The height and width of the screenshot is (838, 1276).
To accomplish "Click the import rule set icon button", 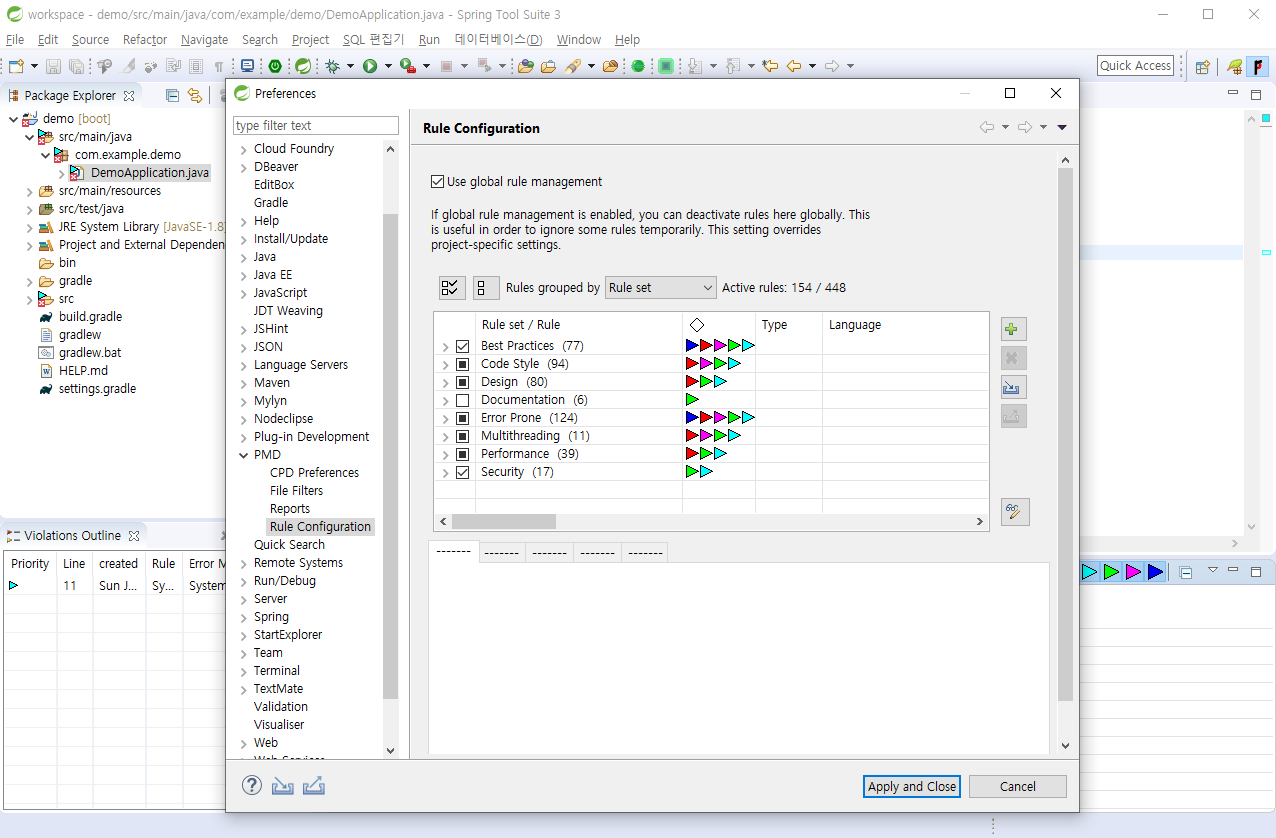I will pyautogui.click(x=1014, y=388).
